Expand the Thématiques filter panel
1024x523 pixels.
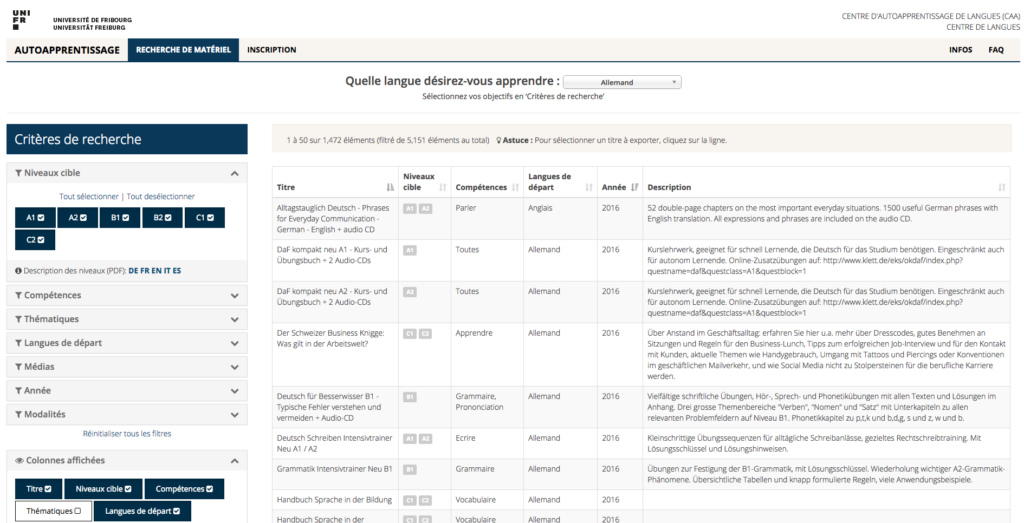click(127, 319)
